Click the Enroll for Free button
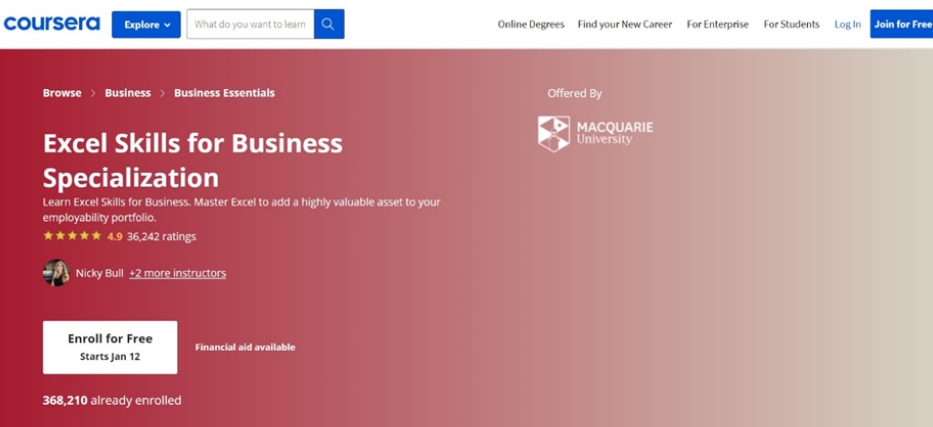The image size is (933, 427). 110,347
